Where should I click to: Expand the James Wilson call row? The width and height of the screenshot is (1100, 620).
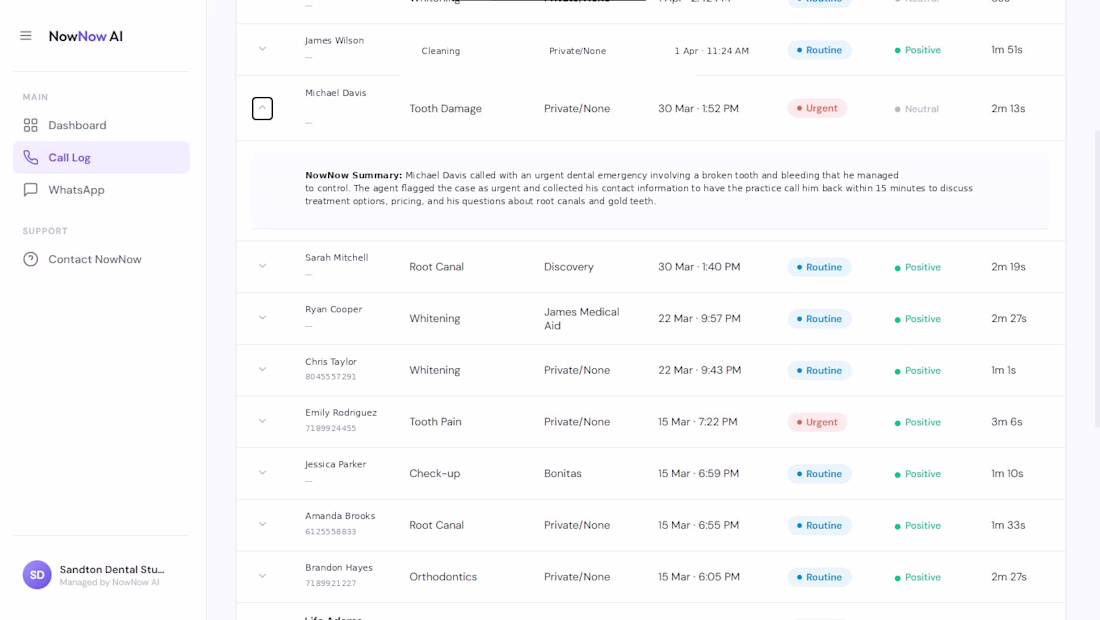click(262, 49)
